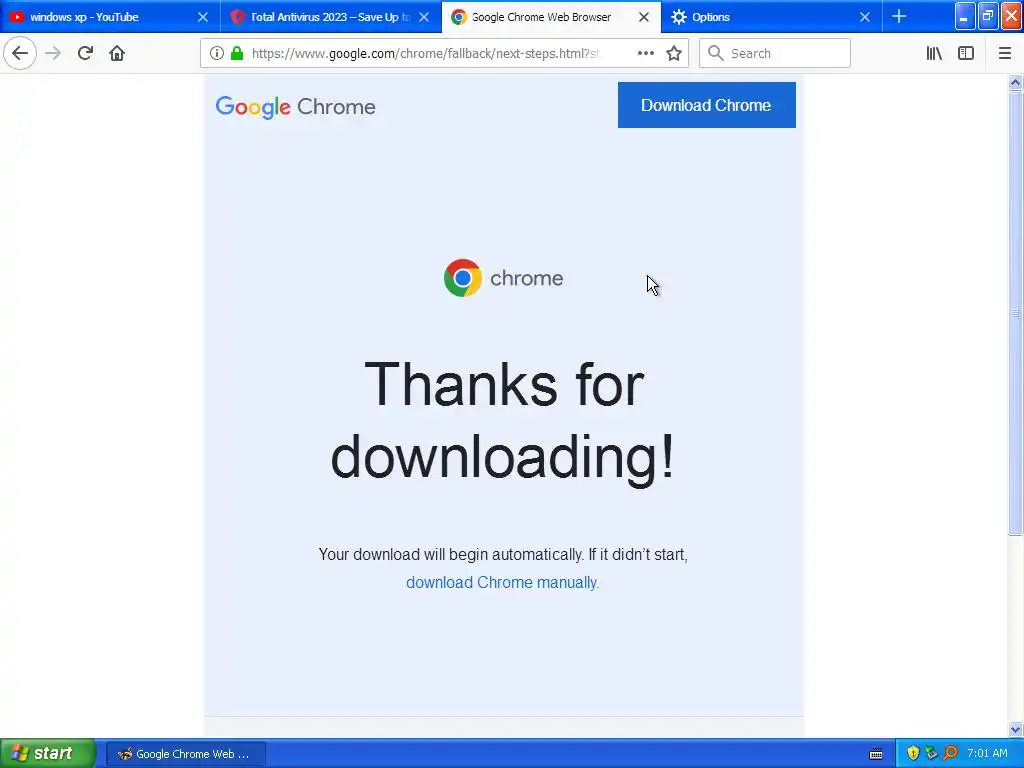The height and width of the screenshot is (768, 1024).
Task: Open the hamburger application menu
Action: (x=1004, y=53)
